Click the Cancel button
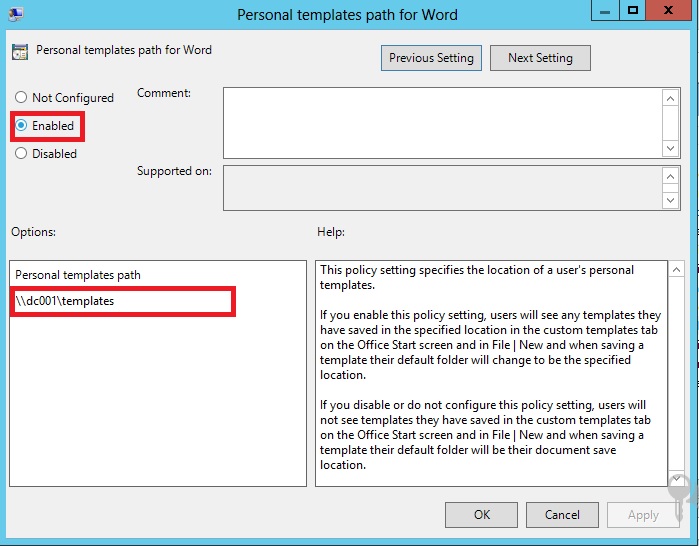This screenshot has width=699, height=546. 562,515
